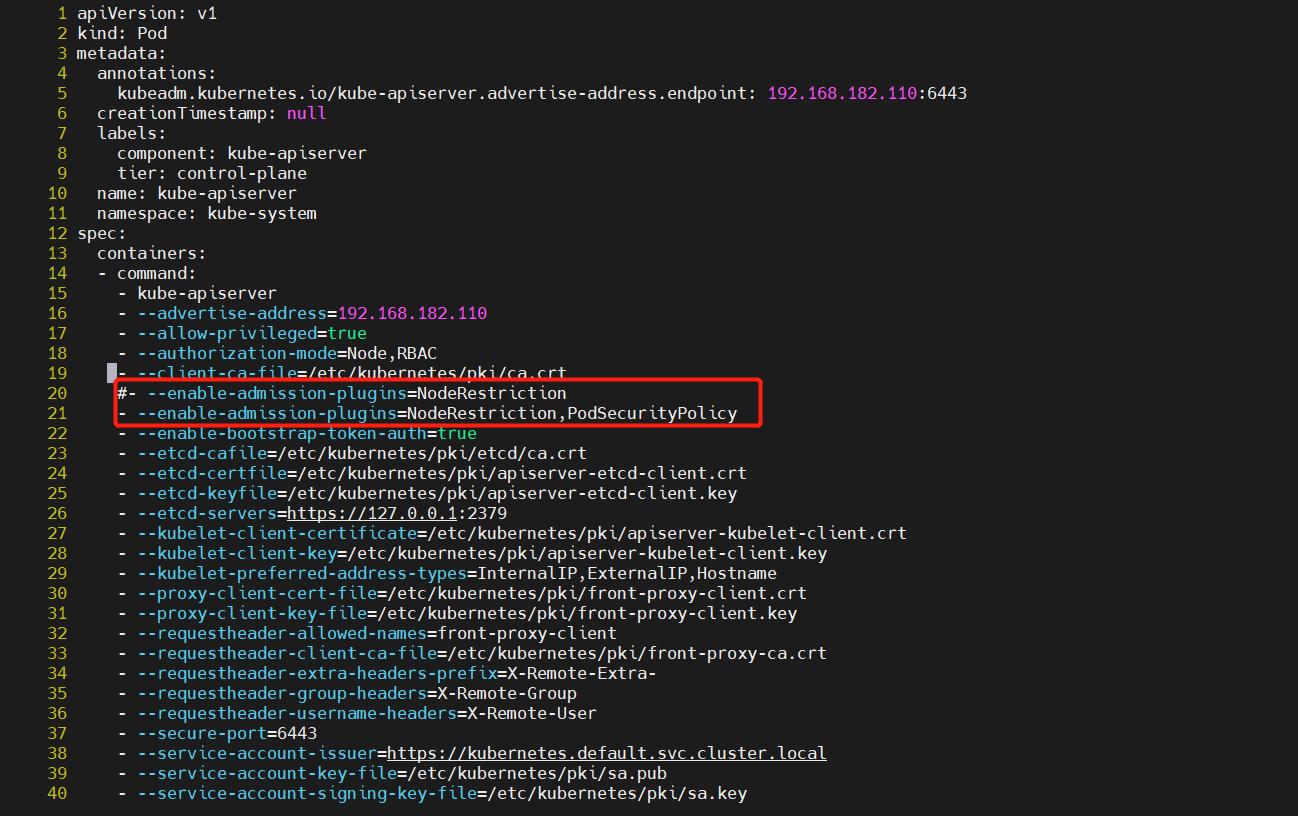Screen dimensions: 1298x816
Task: Click the advertise-address endpoint 192.168.182.110:6443
Action: tap(866, 93)
